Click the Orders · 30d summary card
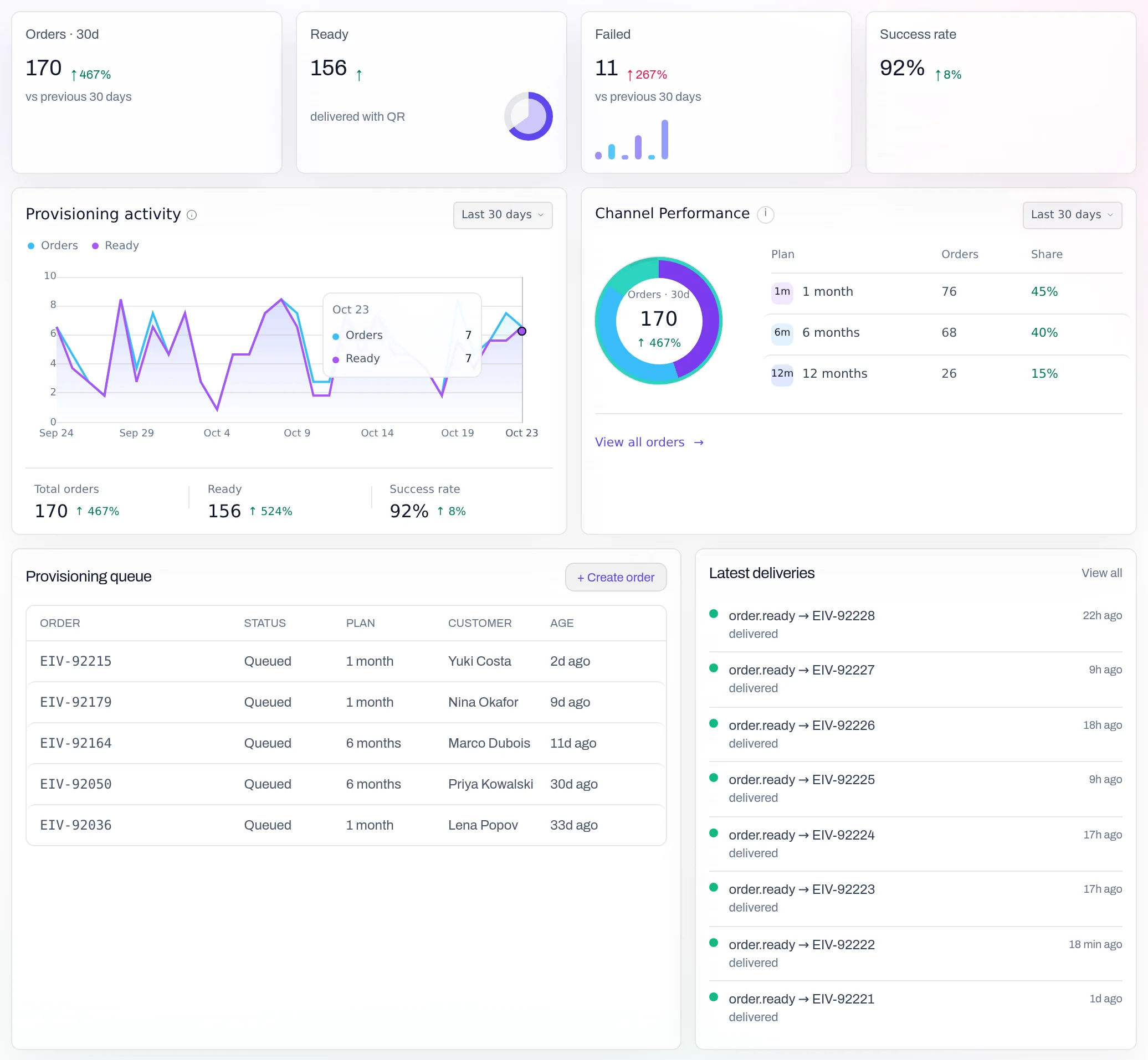1148x1060 pixels. pos(146,92)
